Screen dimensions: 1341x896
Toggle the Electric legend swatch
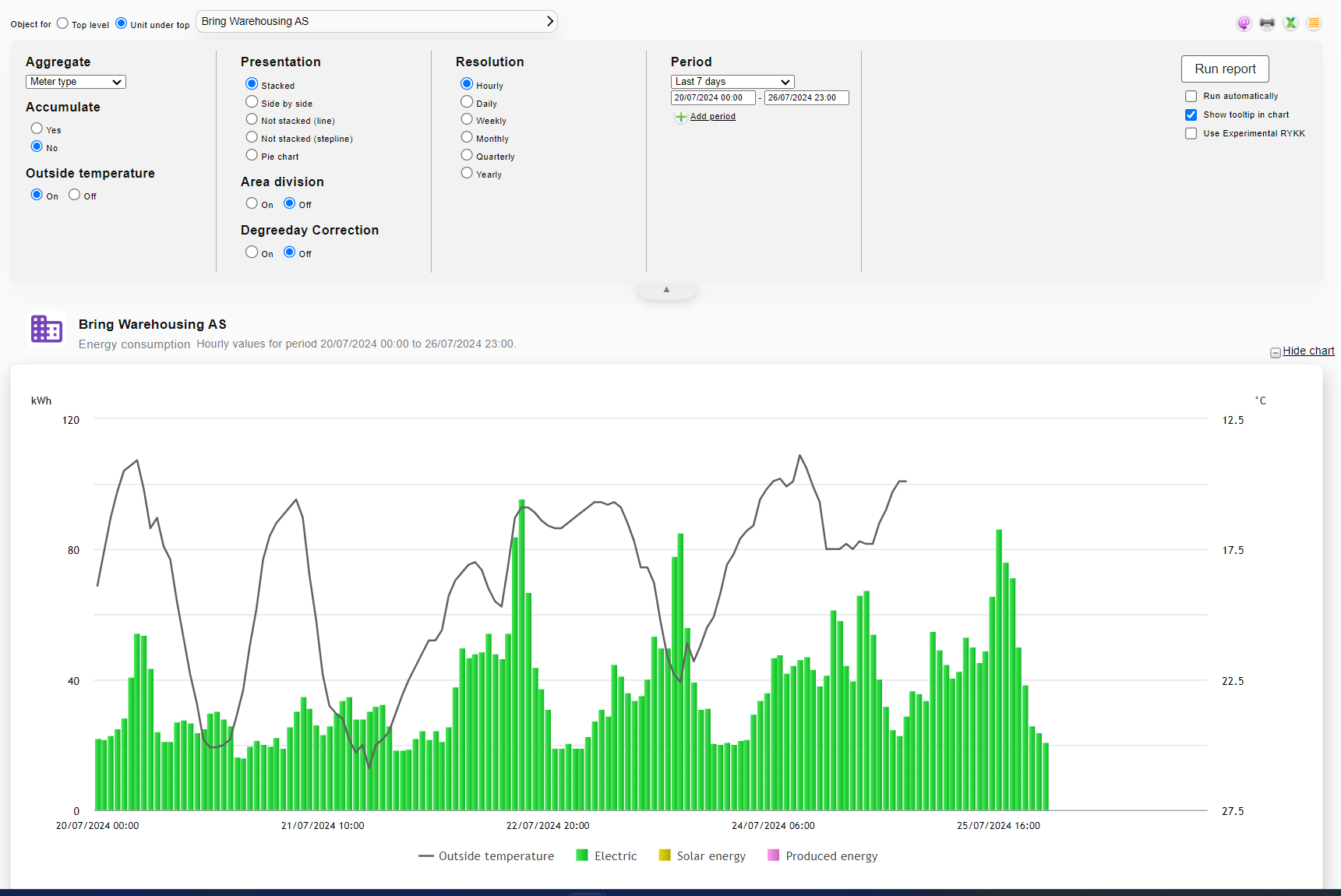[x=581, y=855]
